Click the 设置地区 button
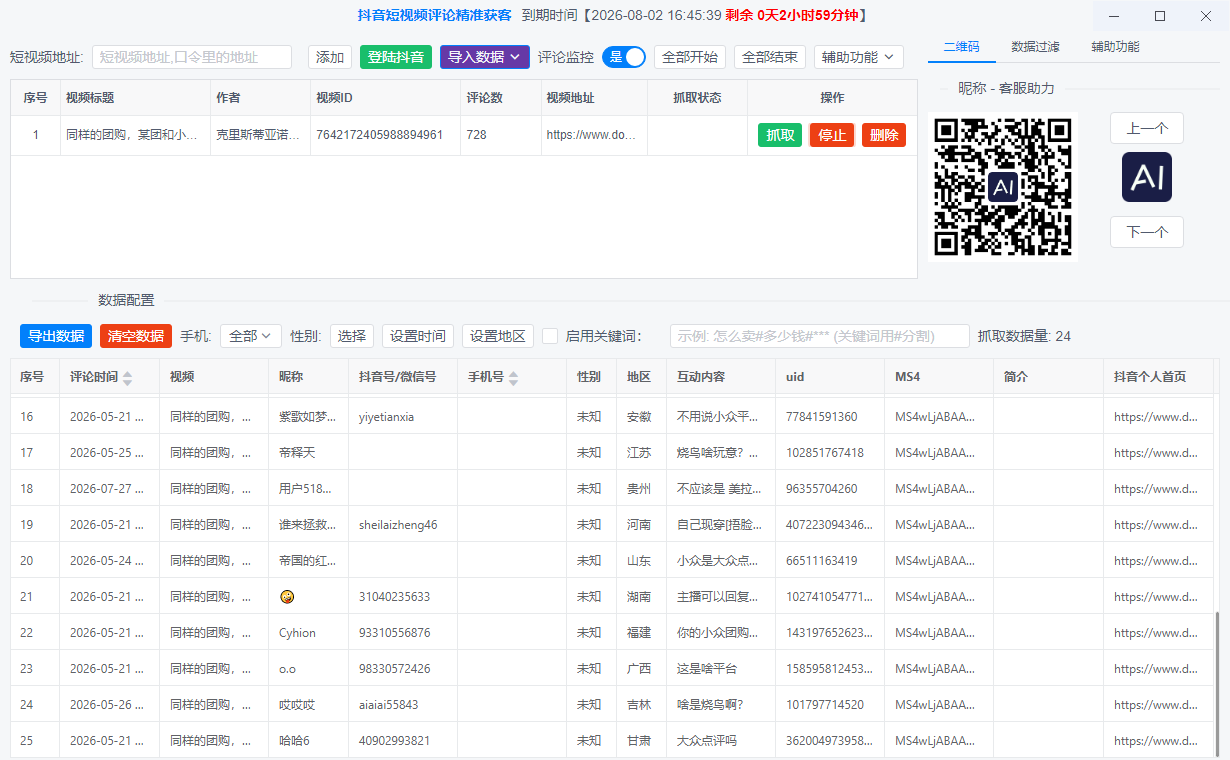This screenshot has width=1230, height=760. tap(498, 336)
